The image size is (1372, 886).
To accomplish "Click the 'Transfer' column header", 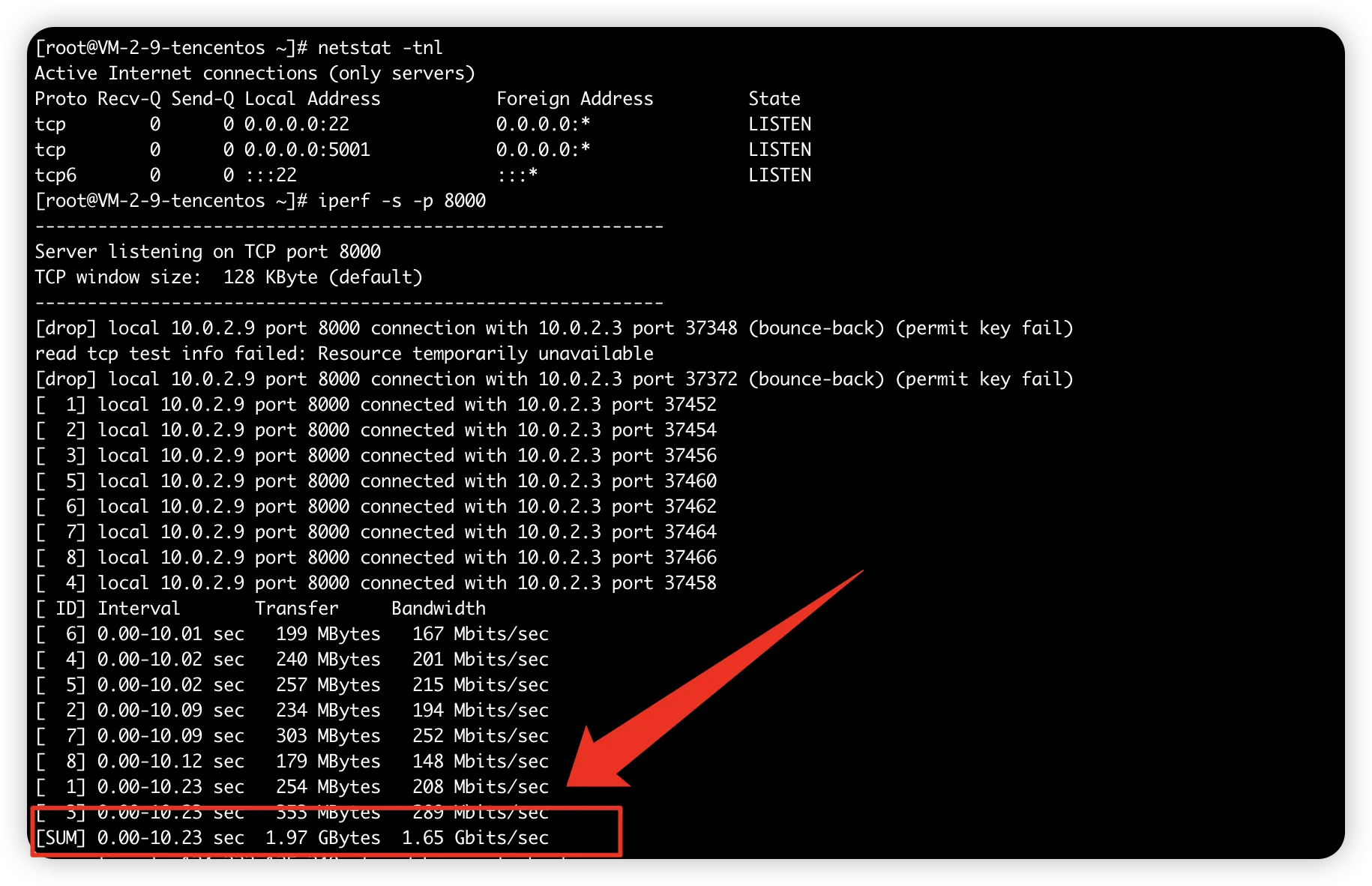I will click(x=297, y=609).
